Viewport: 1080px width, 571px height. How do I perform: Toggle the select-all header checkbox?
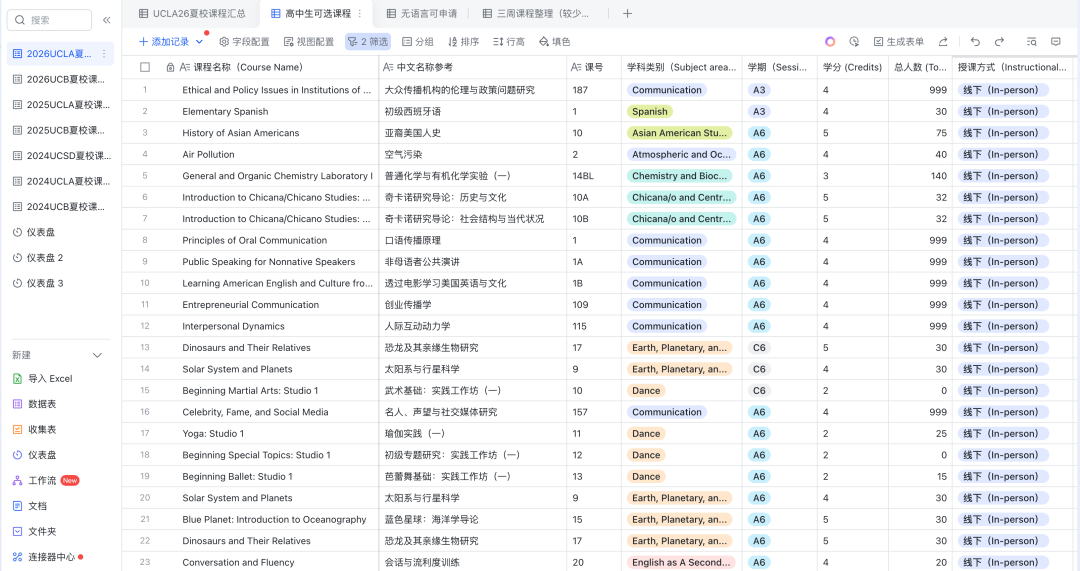click(x=145, y=67)
